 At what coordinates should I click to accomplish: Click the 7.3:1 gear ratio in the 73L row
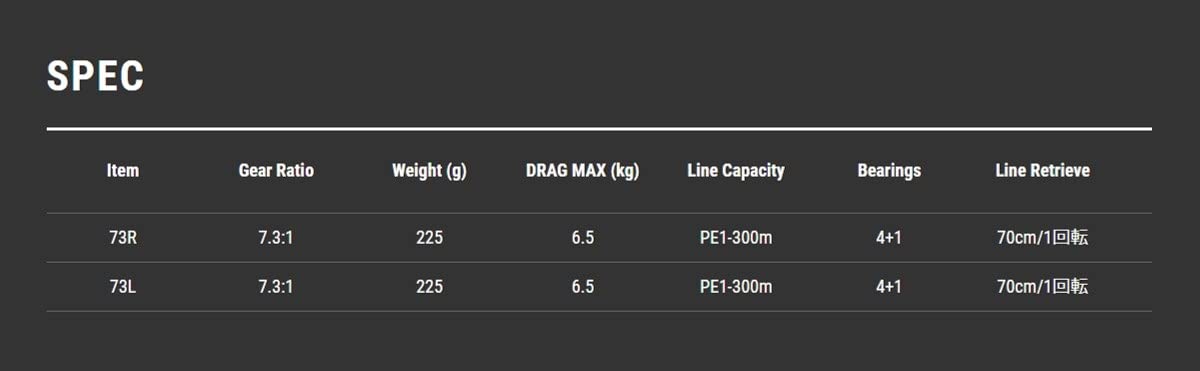coord(276,287)
